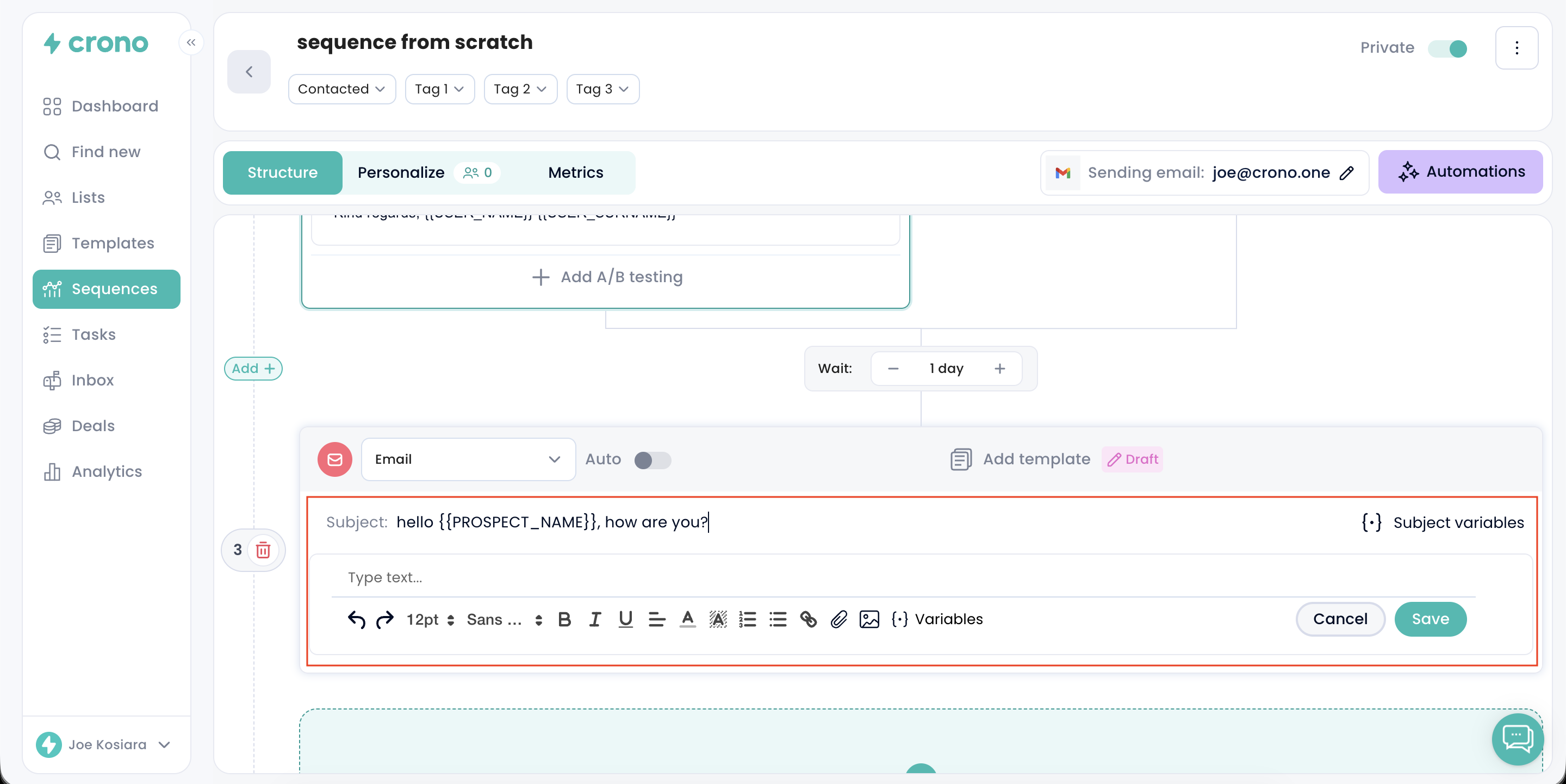Click the attachment paperclip icon
This screenshot has height=784, width=1566.
[839, 619]
